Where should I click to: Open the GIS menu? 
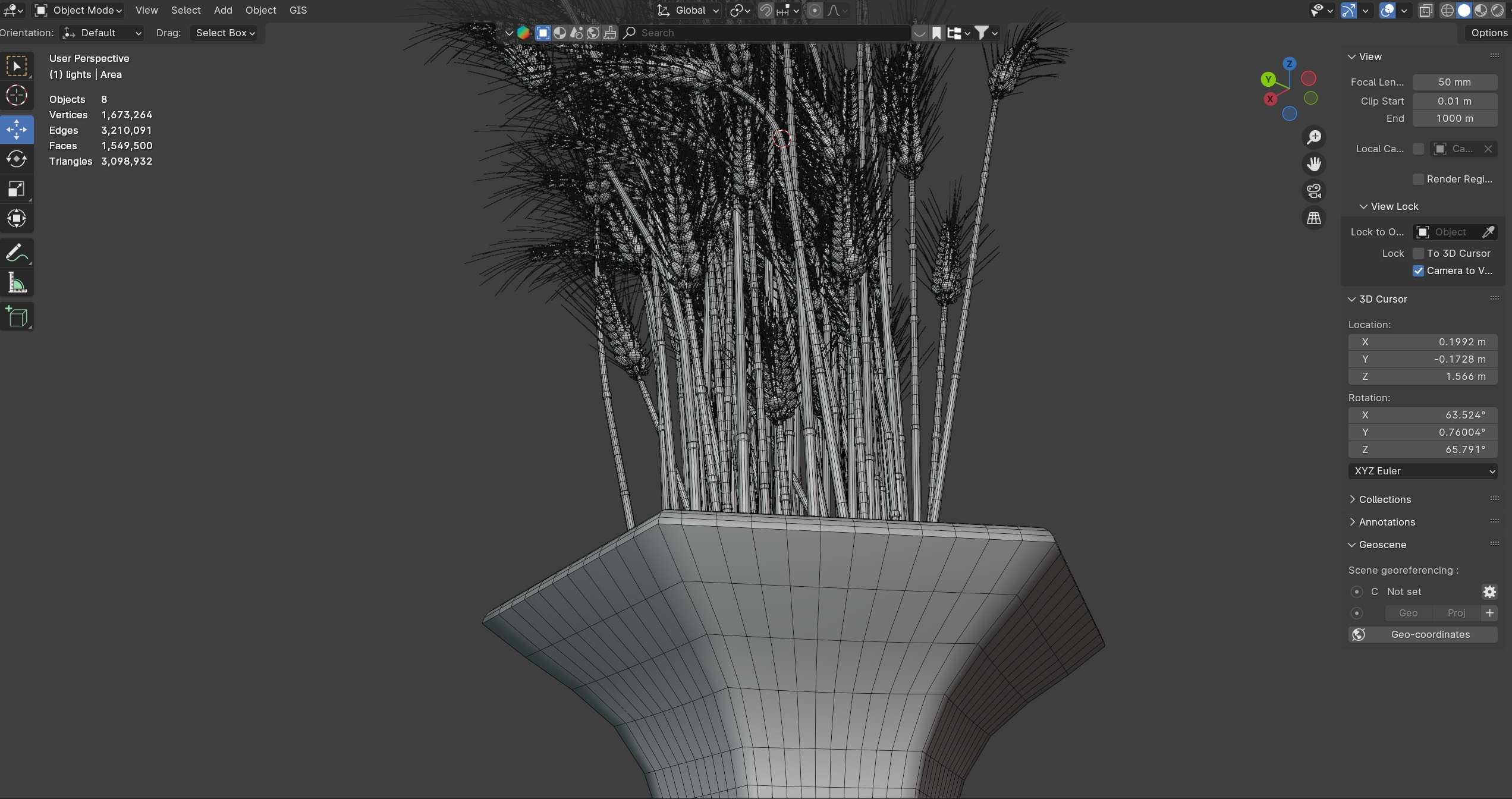tap(298, 10)
